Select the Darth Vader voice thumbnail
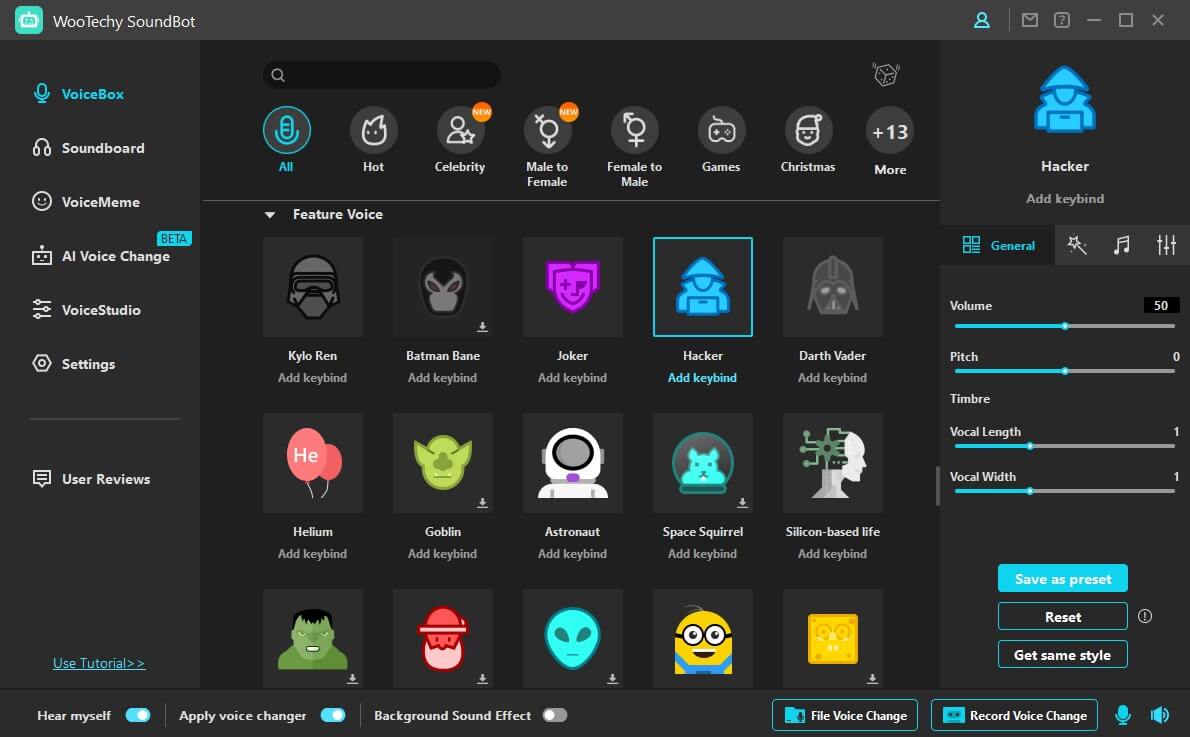The width and height of the screenshot is (1190, 737). 832,287
